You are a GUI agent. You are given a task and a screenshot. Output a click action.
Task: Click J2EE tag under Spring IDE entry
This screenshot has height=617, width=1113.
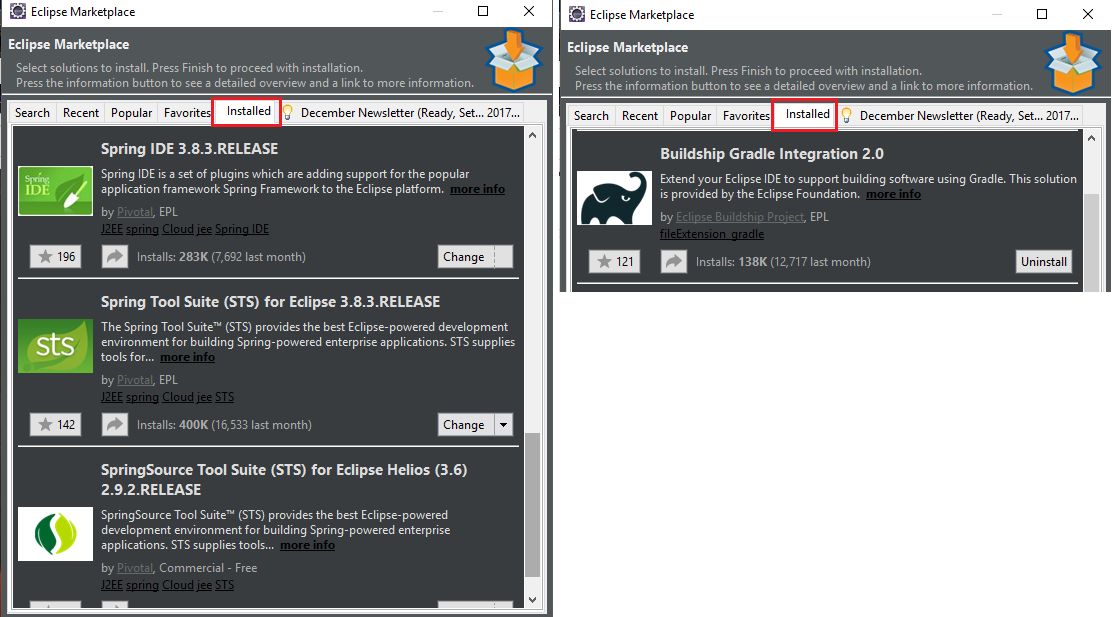point(111,229)
